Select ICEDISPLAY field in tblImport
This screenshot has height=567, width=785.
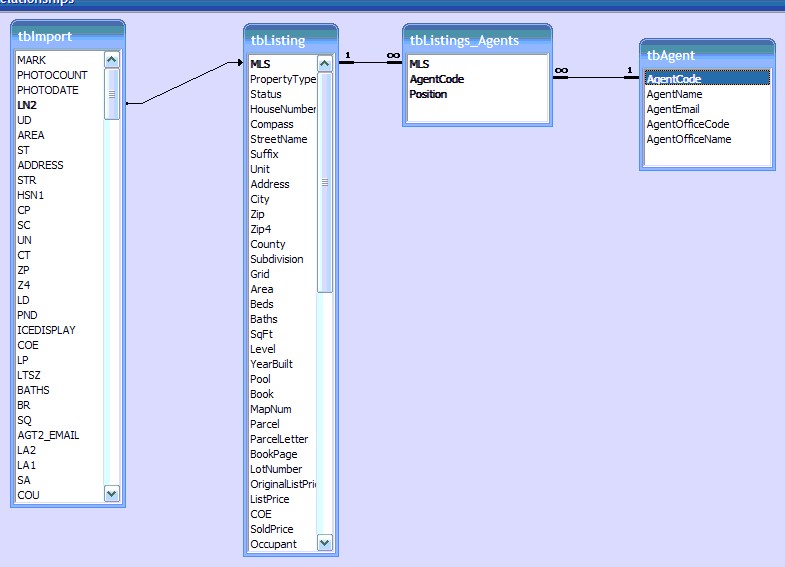(47, 330)
